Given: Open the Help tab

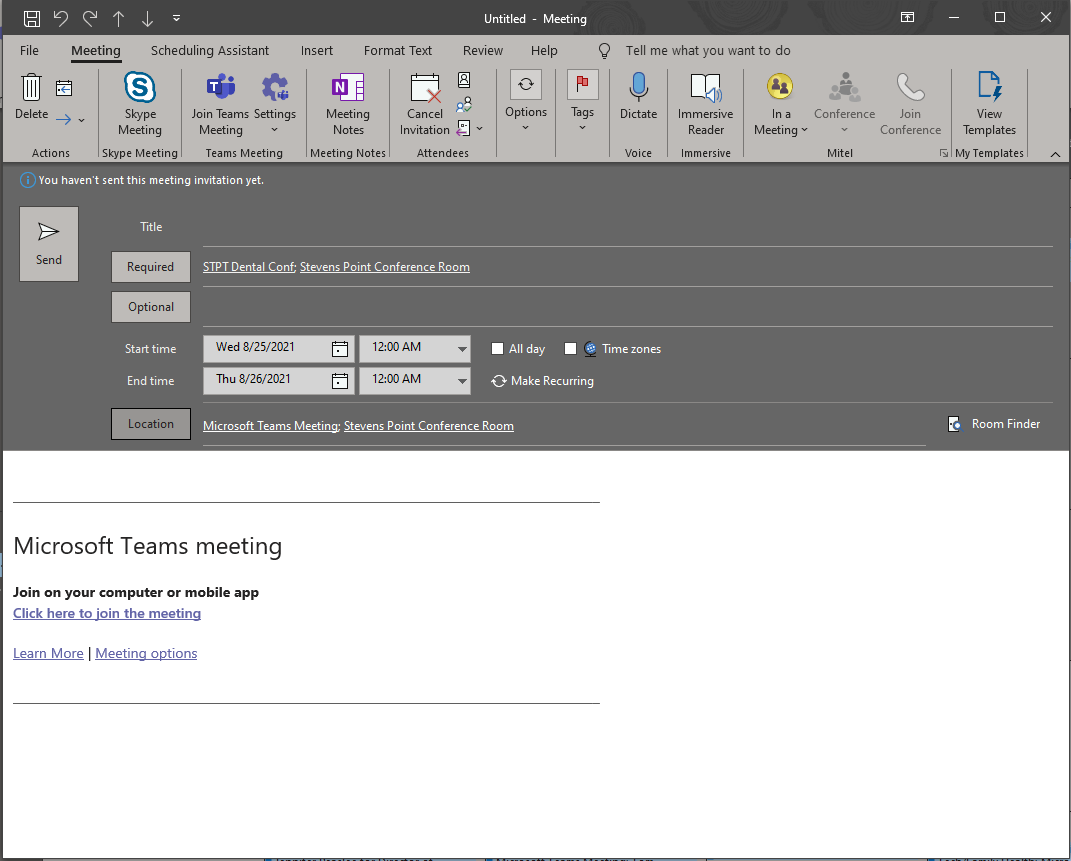Looking at the screenshot, I should 544,51.
